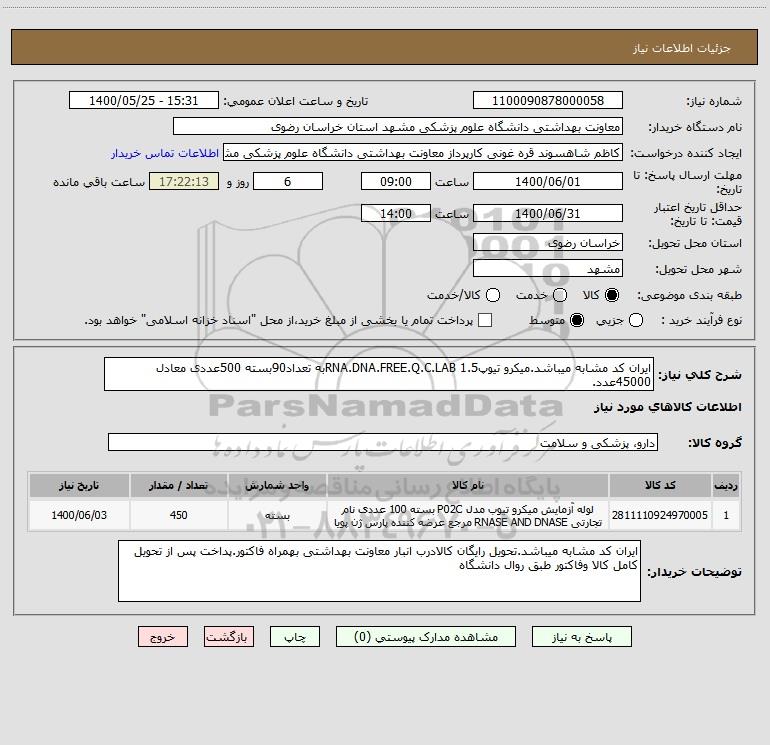Click the شماره نیاز field 1100090878000058
The image size is (770, 745).
click(548, 101)
